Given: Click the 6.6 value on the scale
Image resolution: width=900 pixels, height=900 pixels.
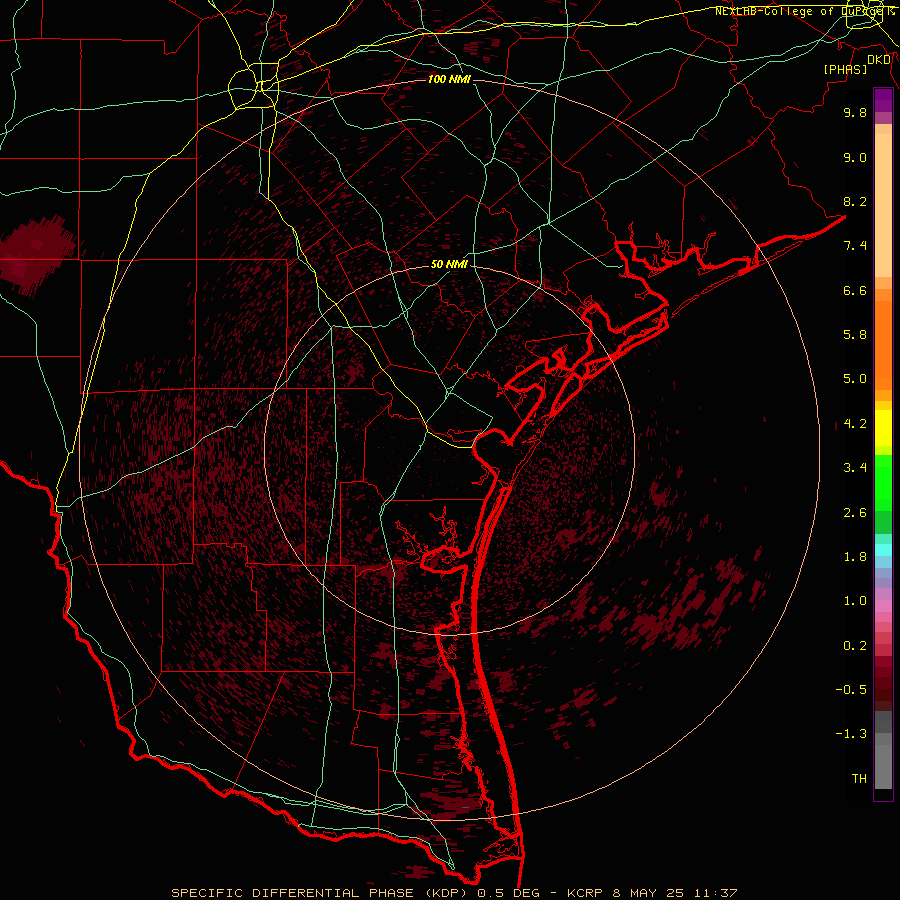Looking at the screenshot, I should (855, 290).
